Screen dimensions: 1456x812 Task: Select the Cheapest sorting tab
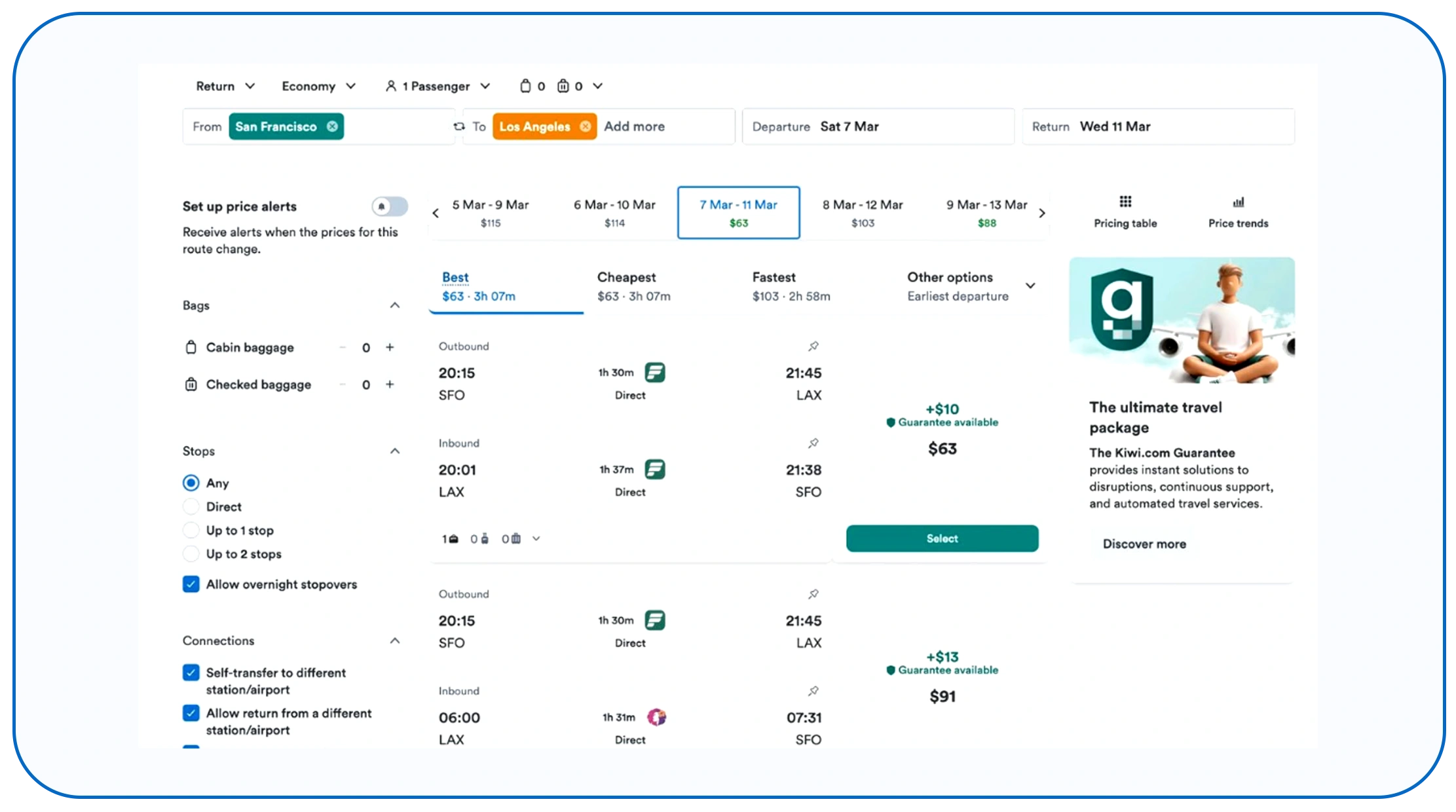point(660,287)
